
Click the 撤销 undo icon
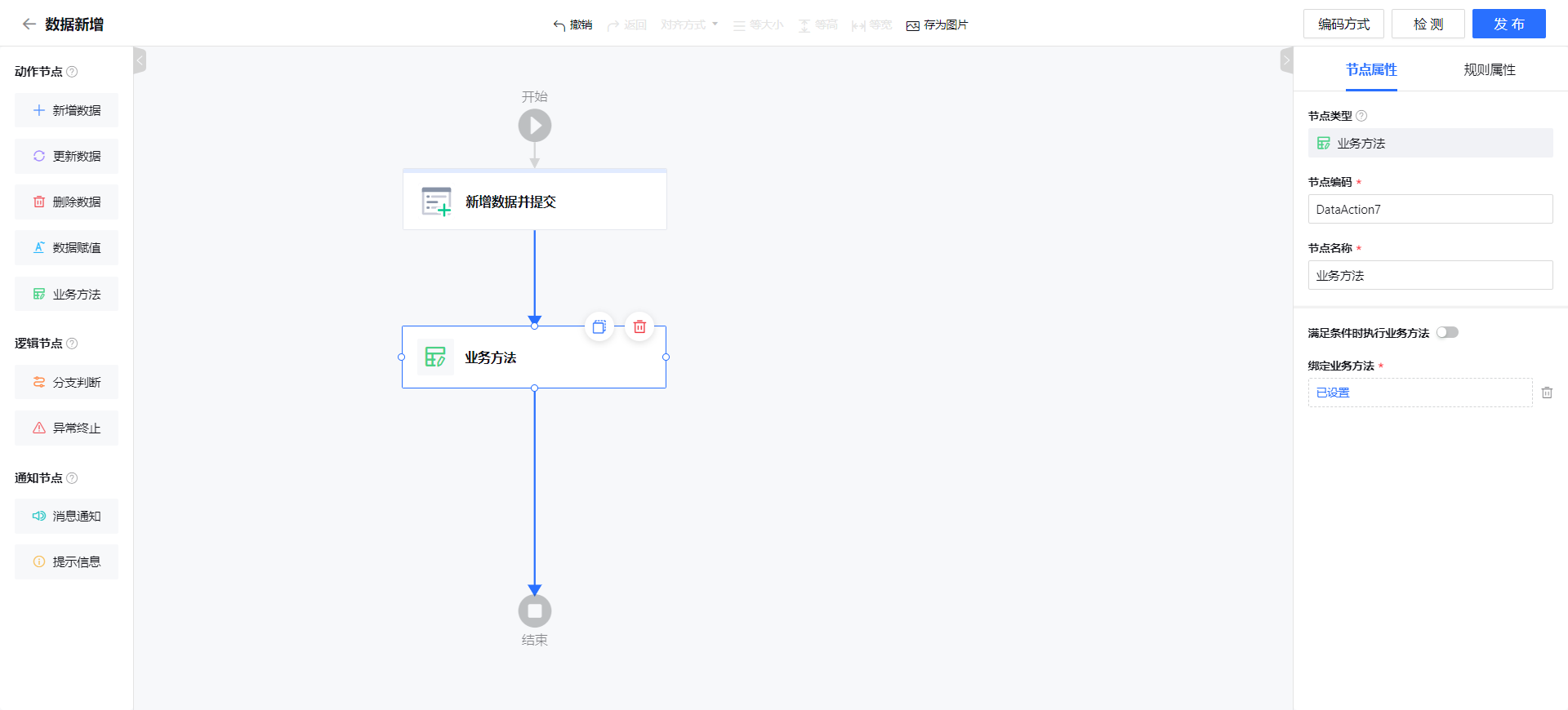click(559, 25)
